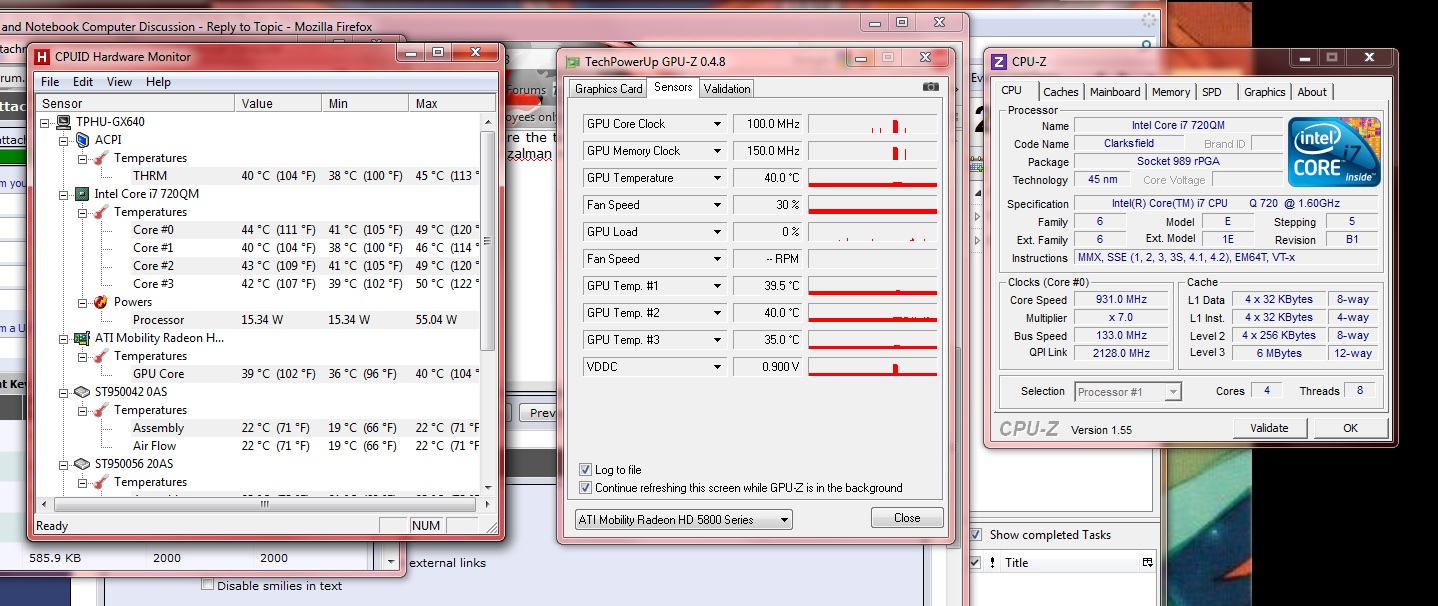The height and width of the screenshot is (606, 1438).
Task: Open the GPU Core Clock sensor dropdown
Action: pyautogui.click(x=717, y=124)
